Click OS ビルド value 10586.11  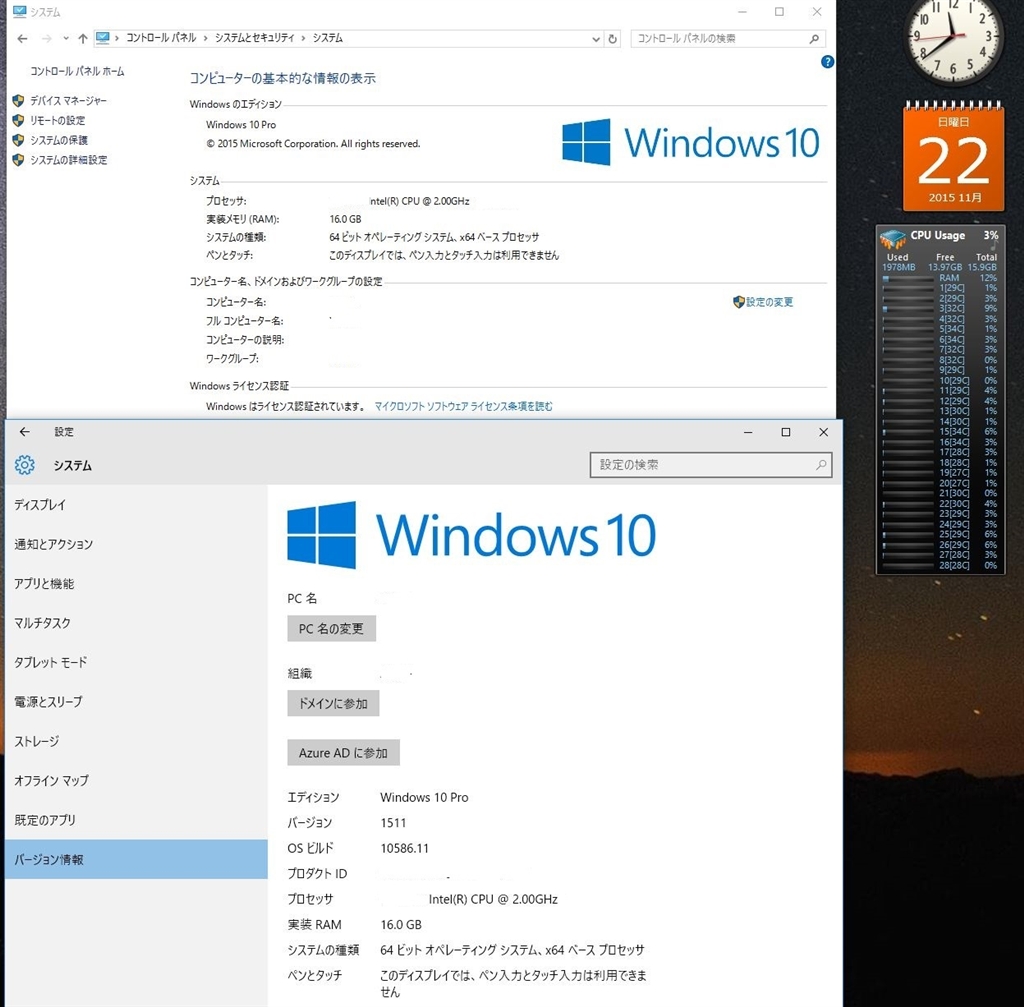tap(404, 848)
